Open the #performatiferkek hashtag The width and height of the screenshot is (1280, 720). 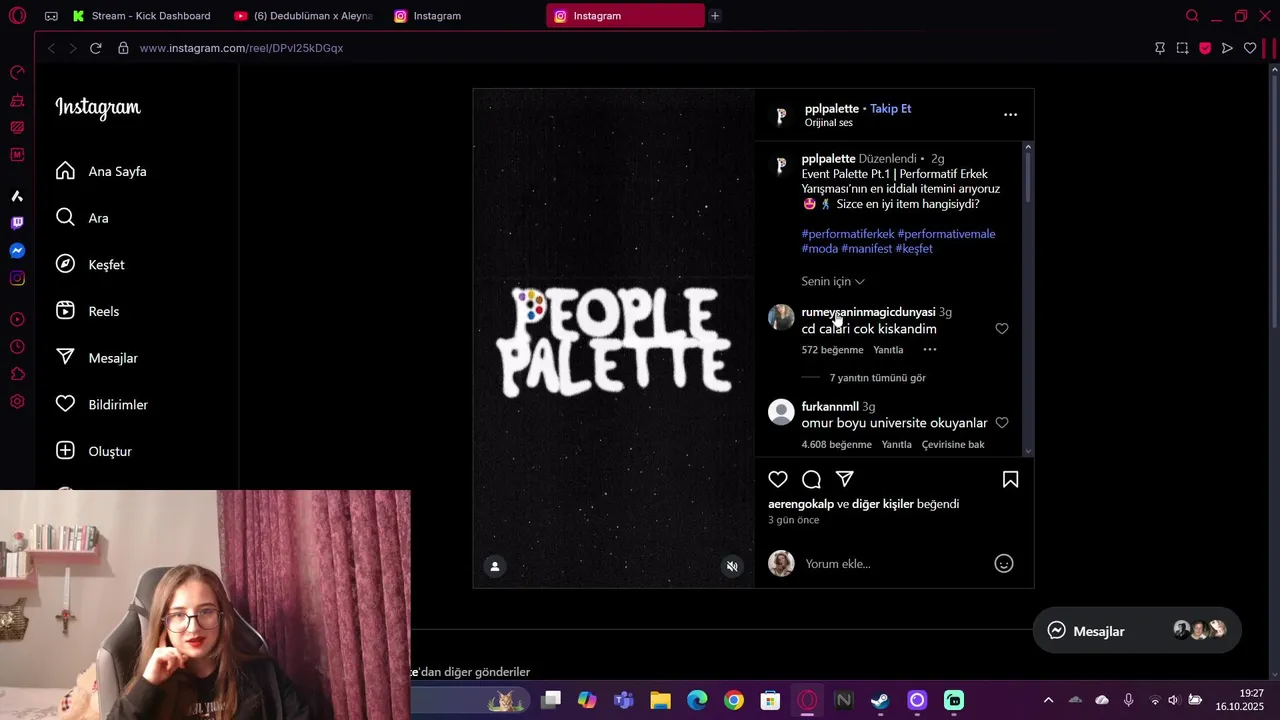point(848,234)
